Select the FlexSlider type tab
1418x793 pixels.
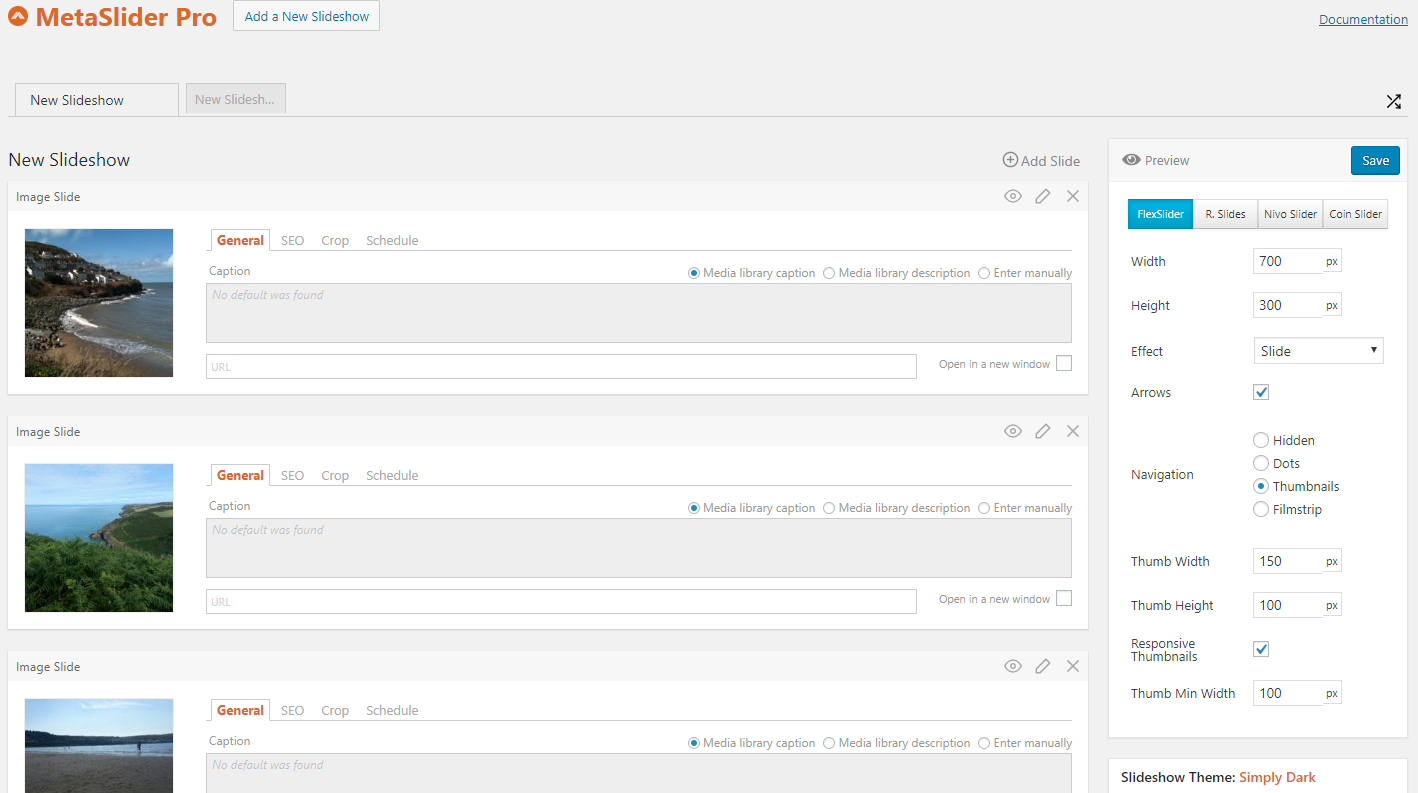click(1160, 214)
